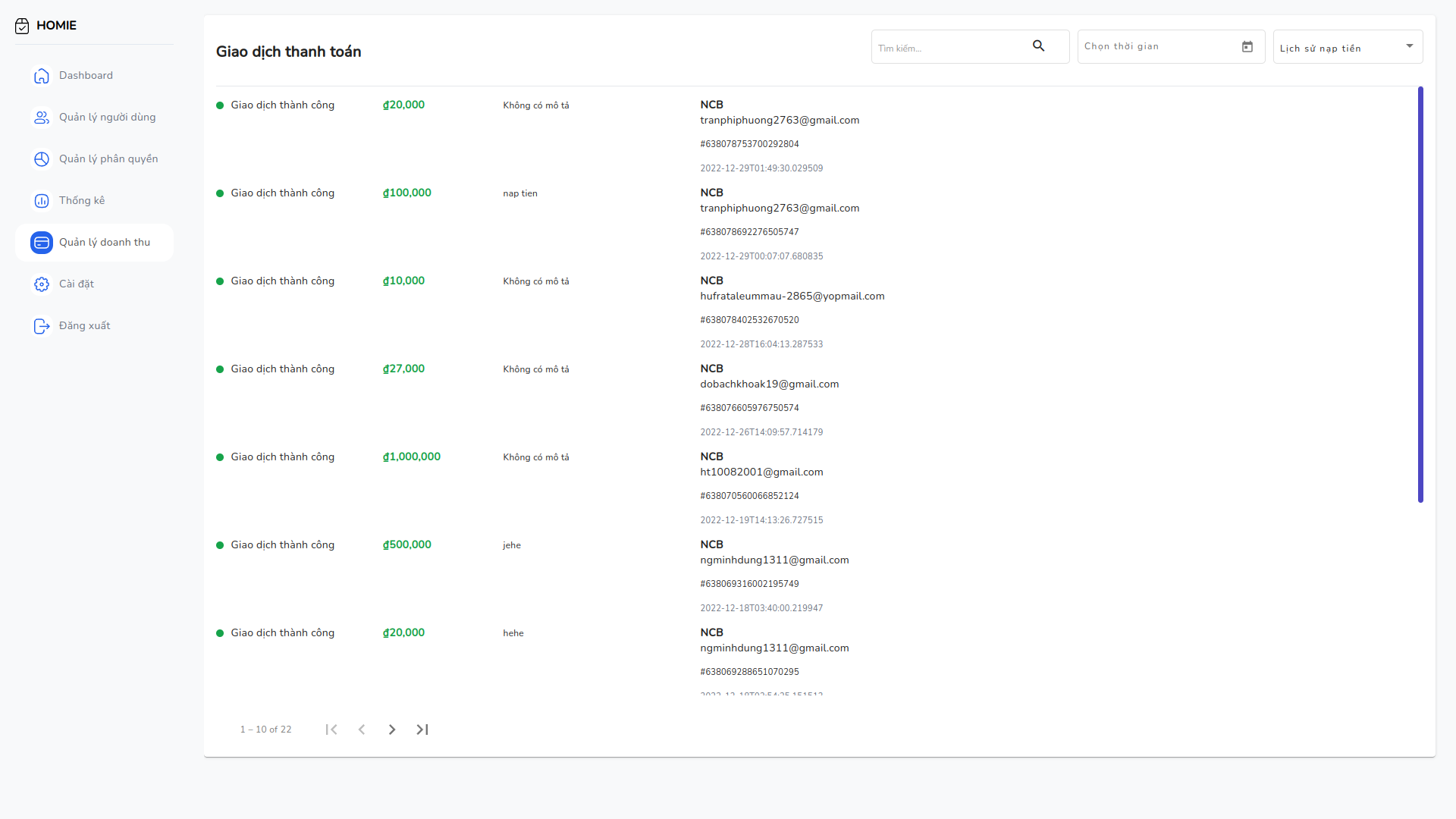Viewport: 1456px width, 819px height.
Task: Click the revenue management card icon
Action: [x=42, y=243]
